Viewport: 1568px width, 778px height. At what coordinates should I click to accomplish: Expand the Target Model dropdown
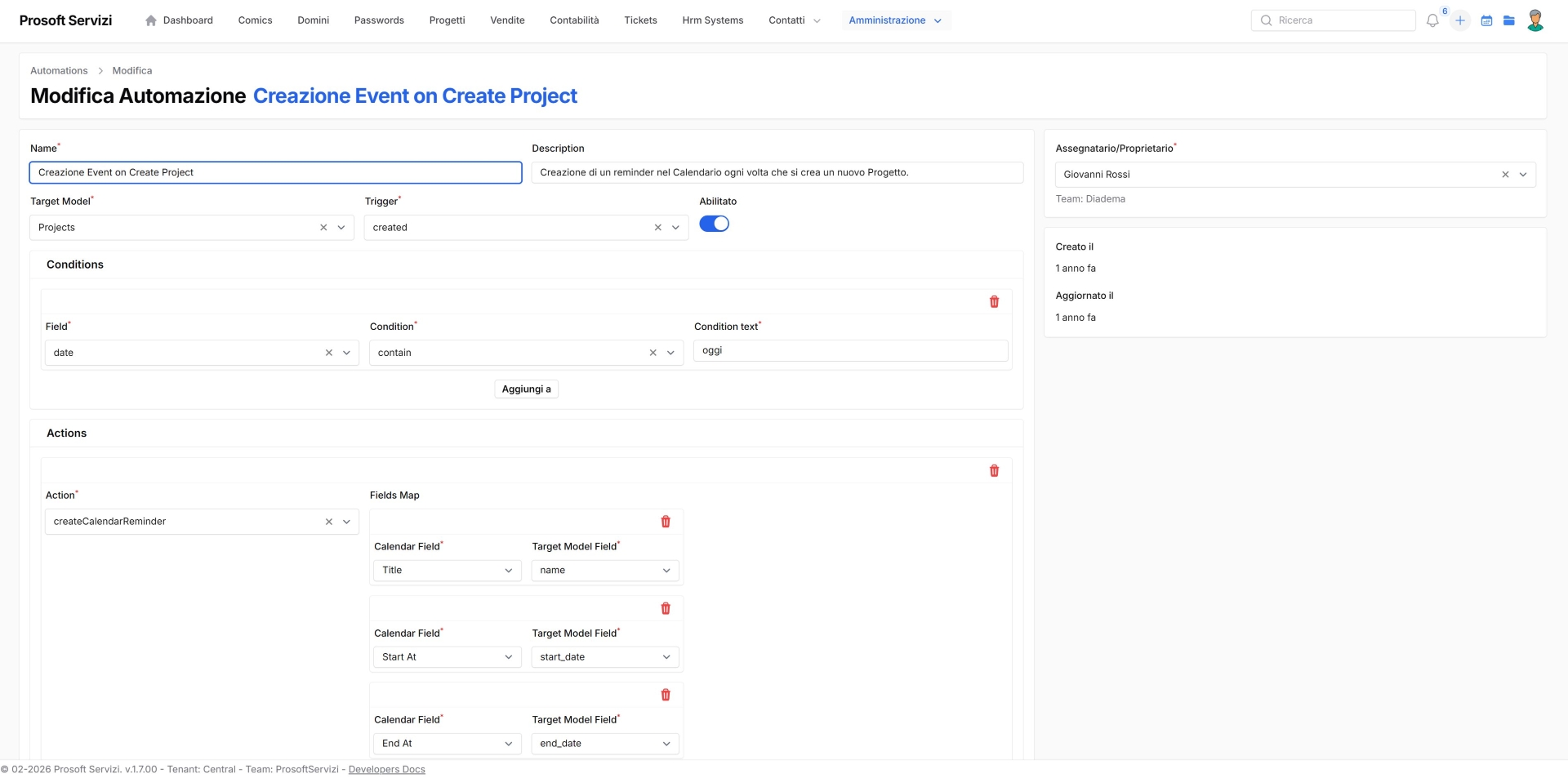pos(341,228)
